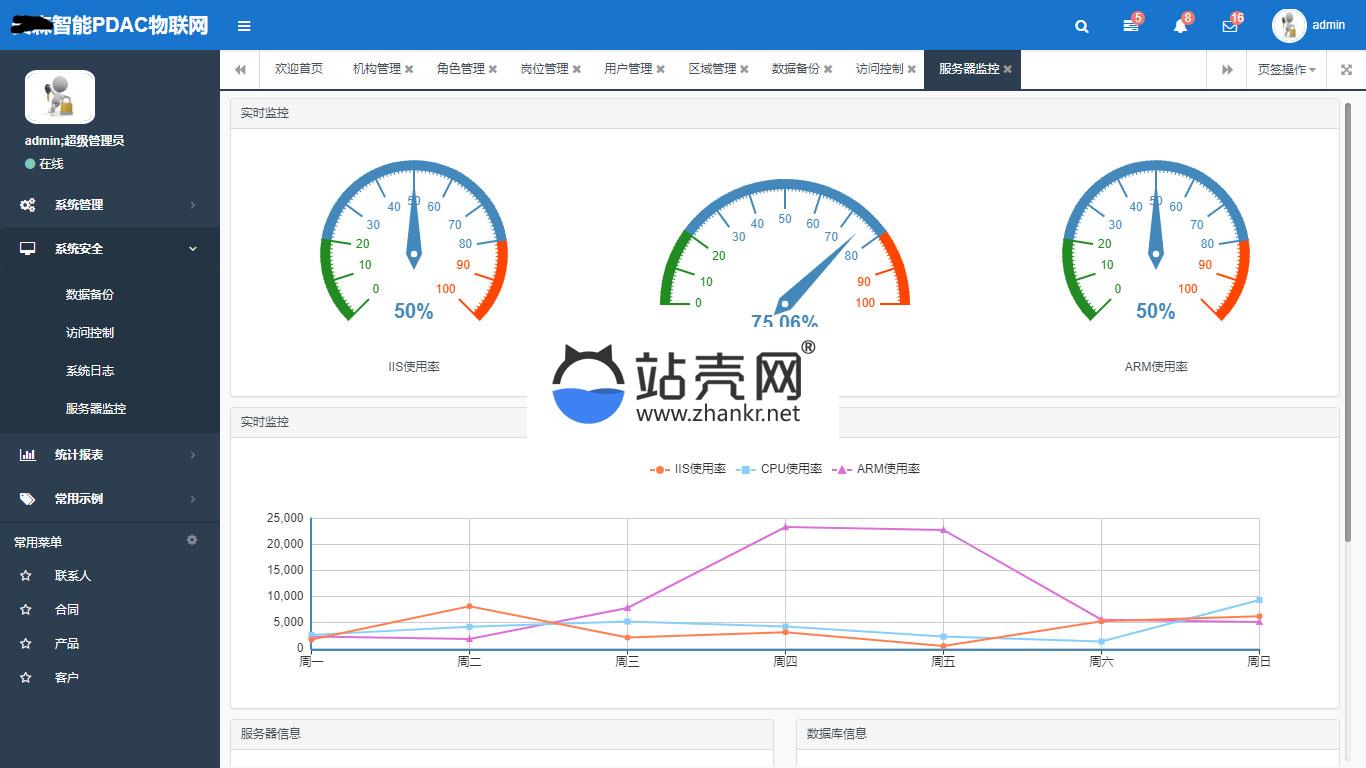Expand the 系统管理 sidebar menu
The height and width of the screenshot is (768, 1366).
pos(109,205)
